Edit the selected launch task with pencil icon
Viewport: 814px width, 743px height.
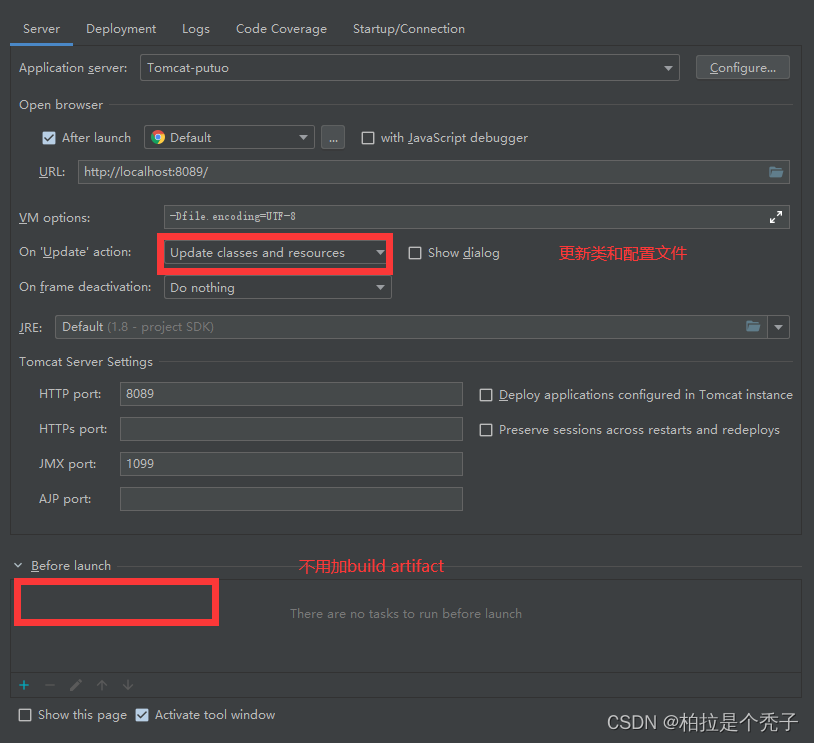point(76,685)
